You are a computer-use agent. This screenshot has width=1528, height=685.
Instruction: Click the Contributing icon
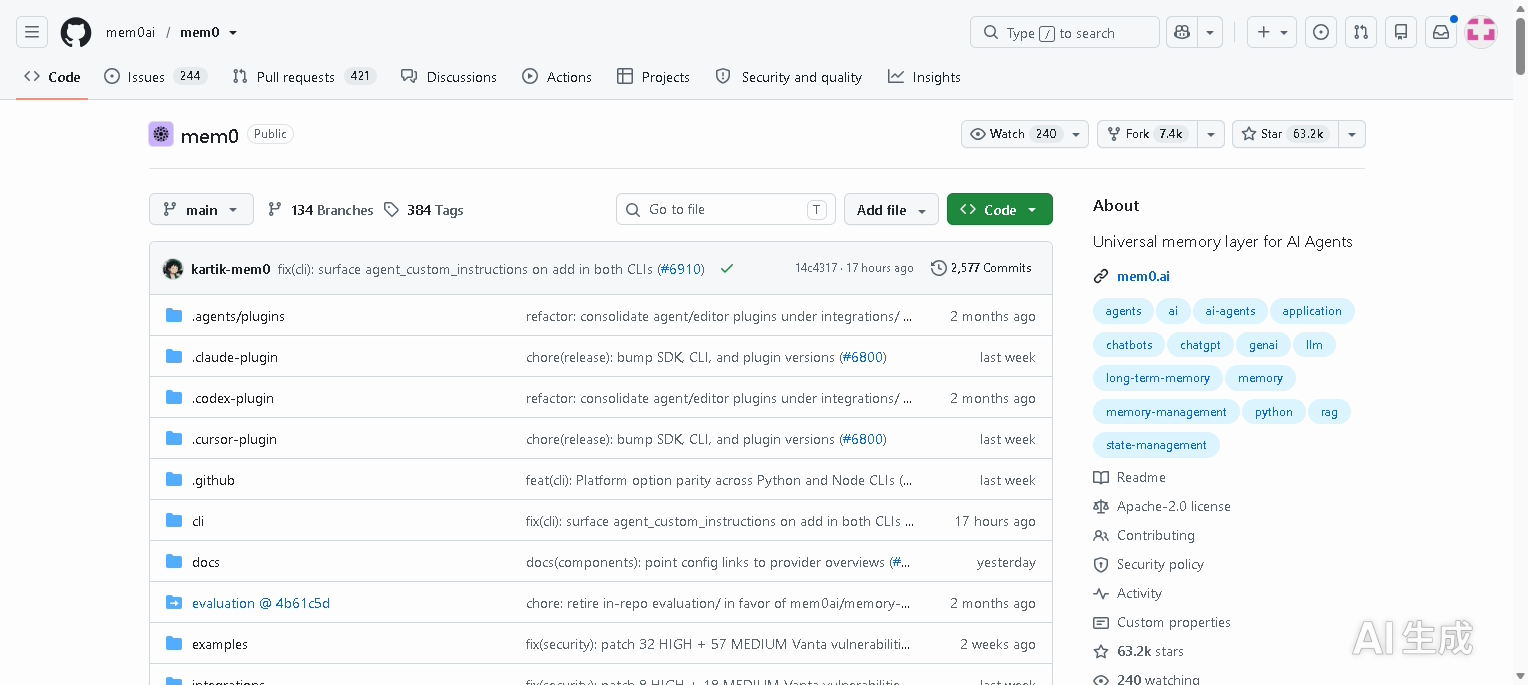(1101, 536)
